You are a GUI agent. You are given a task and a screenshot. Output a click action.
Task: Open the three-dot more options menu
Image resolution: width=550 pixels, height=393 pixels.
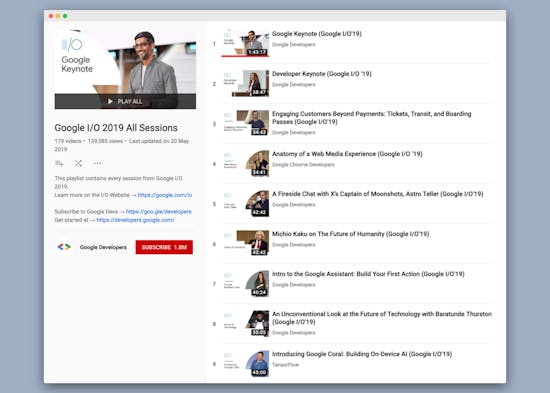(97, 163)
